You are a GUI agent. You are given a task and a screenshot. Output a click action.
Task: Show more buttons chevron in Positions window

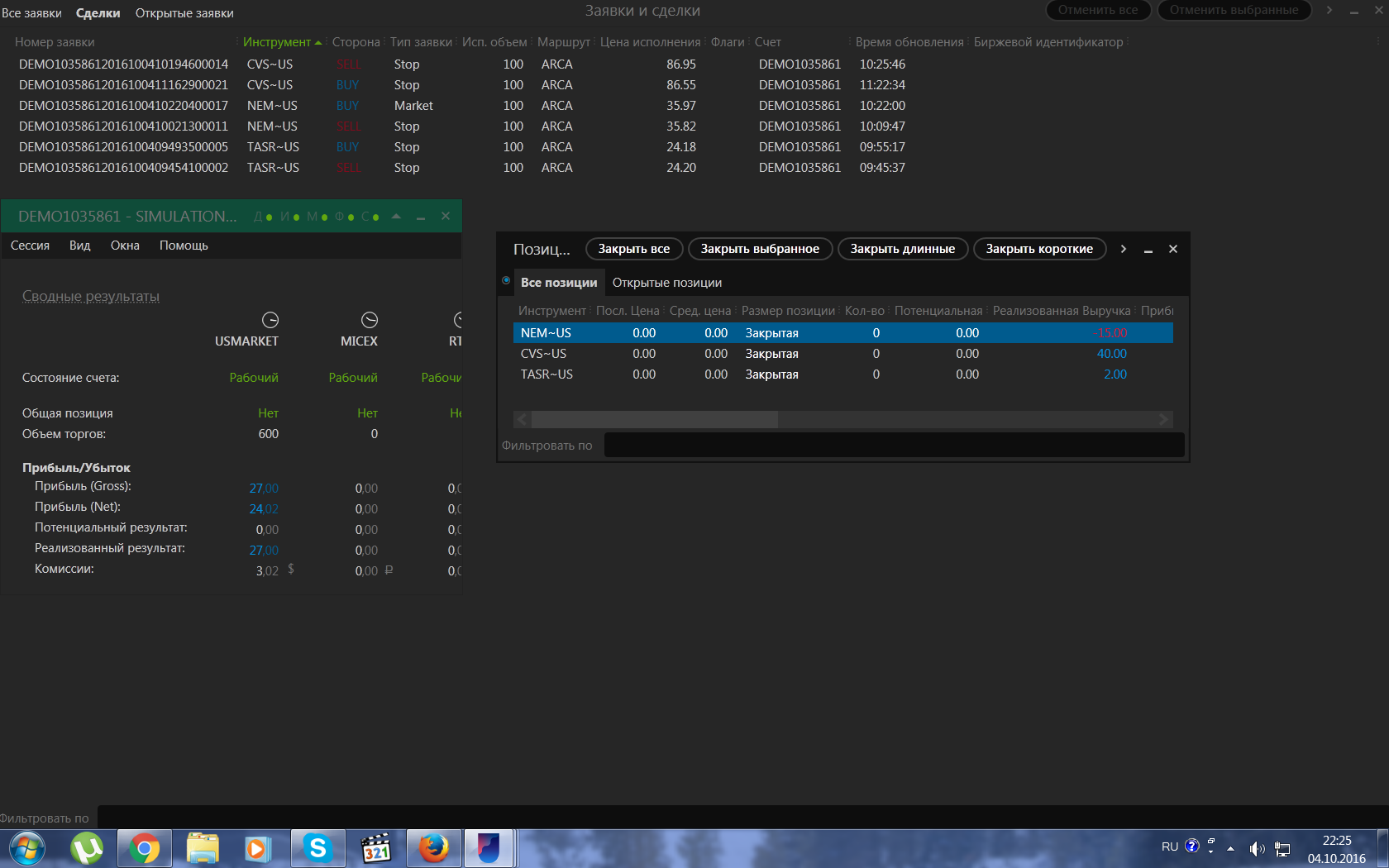pos(1123,249)
